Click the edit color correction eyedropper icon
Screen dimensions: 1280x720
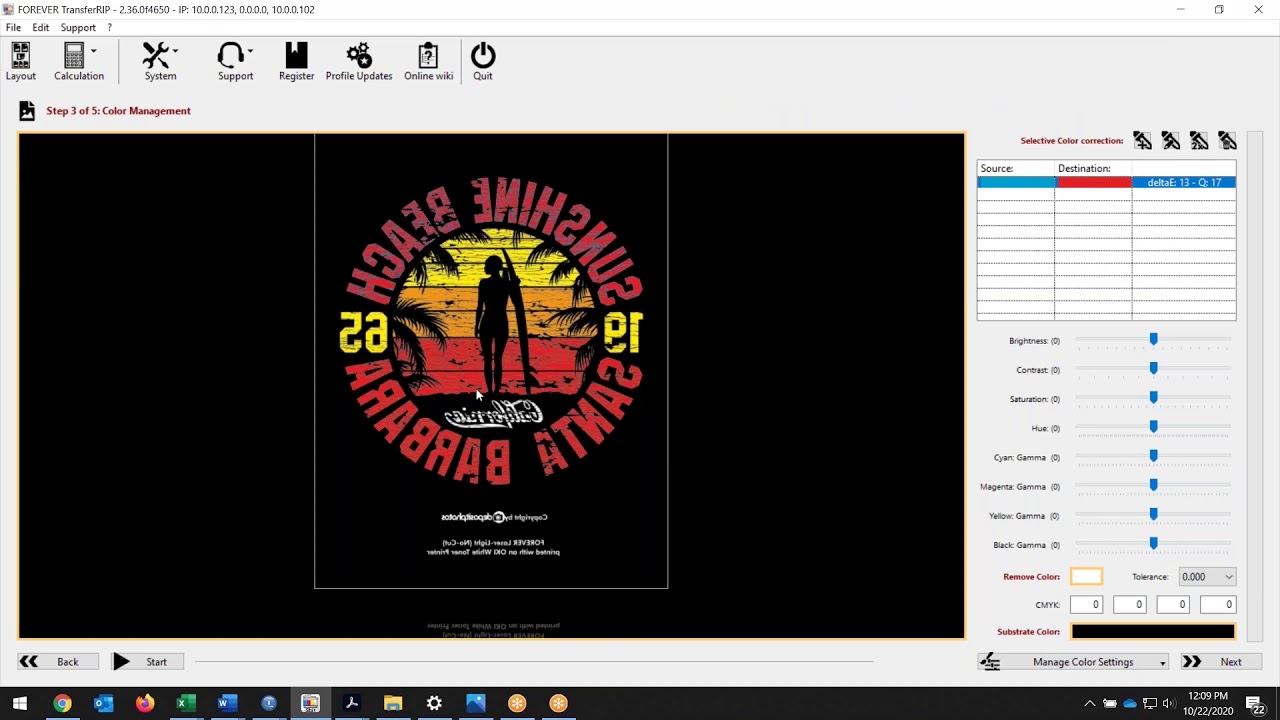pyautogui.click(x=1171, y=141)
